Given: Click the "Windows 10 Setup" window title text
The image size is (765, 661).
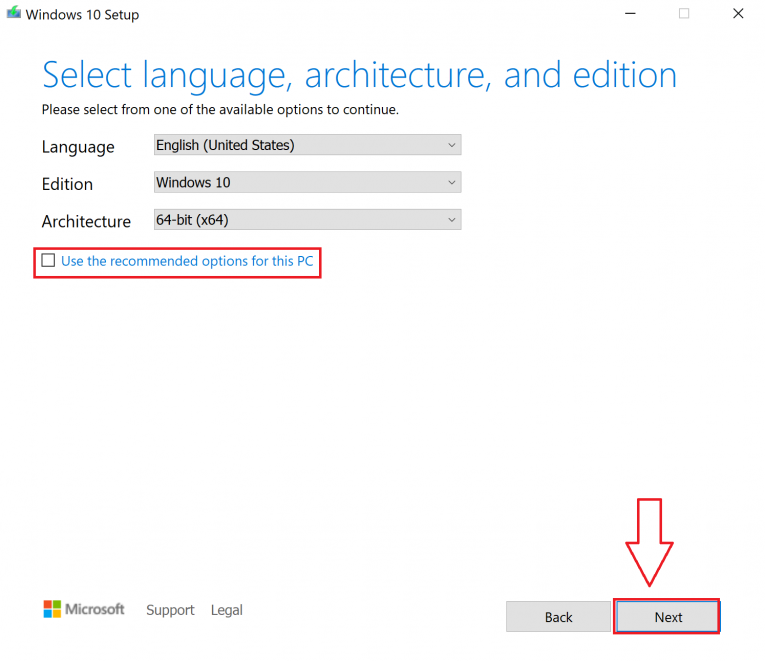Looking at the screenshot, I should pyautogui.click(x=82, y=15).
